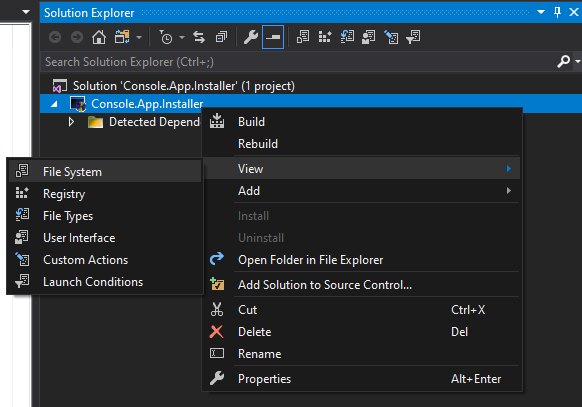Viewport: 582px width, 407px height.
Task: Open the Solution Explorer window options dropdown
Action: (x=541, y=12)
